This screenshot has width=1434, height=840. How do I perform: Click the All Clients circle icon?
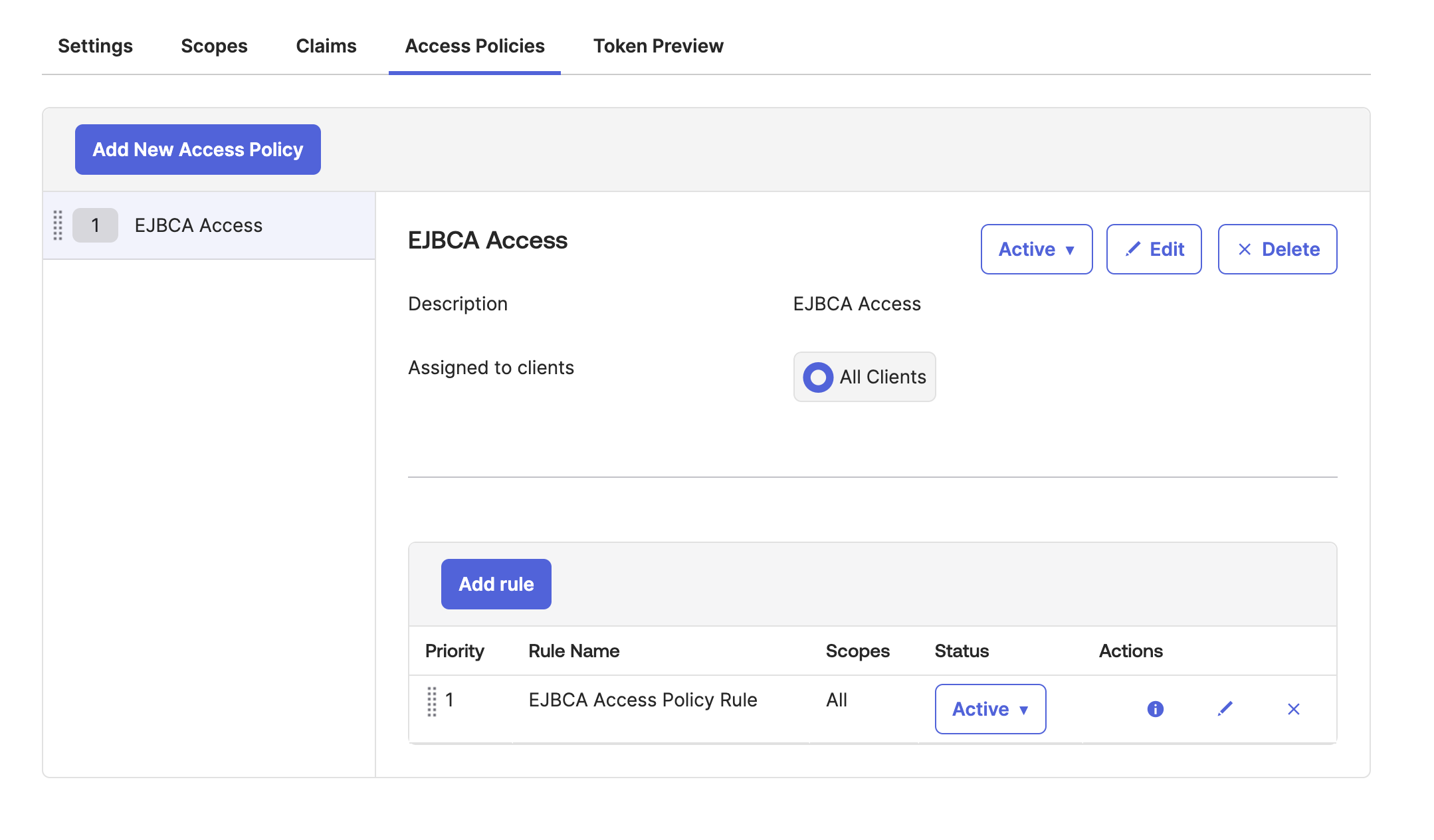coord(818,377)
